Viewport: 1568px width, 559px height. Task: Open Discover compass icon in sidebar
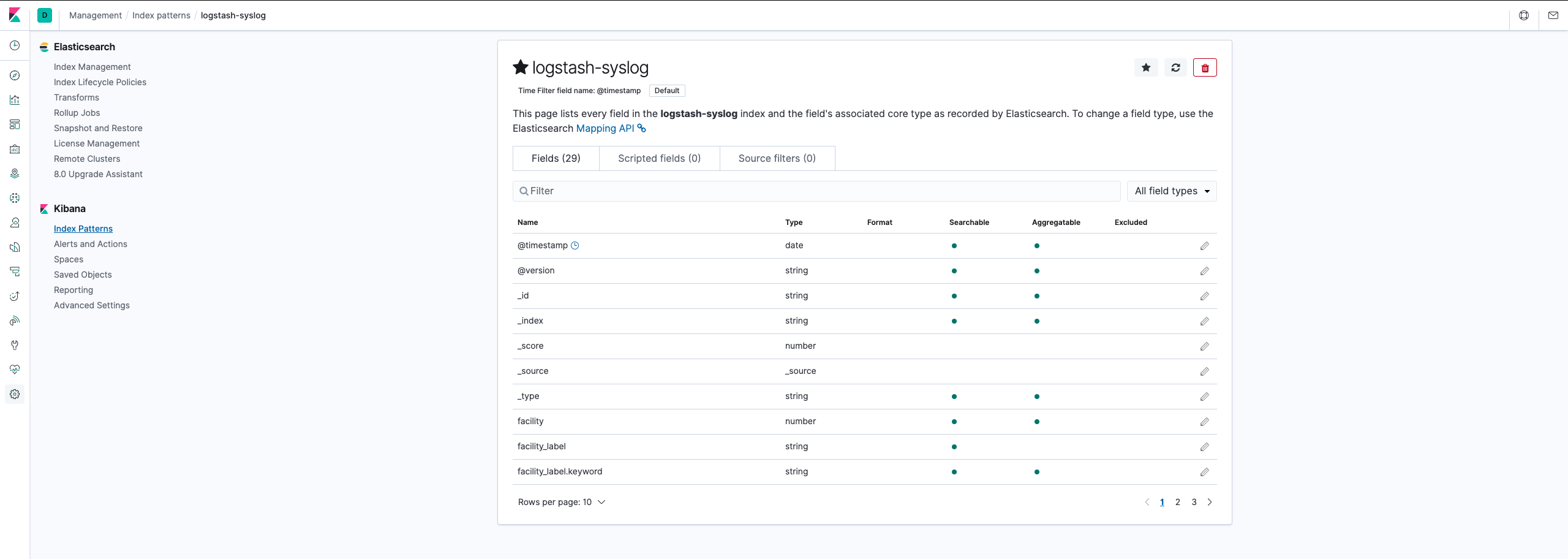(x=15, y=75)
